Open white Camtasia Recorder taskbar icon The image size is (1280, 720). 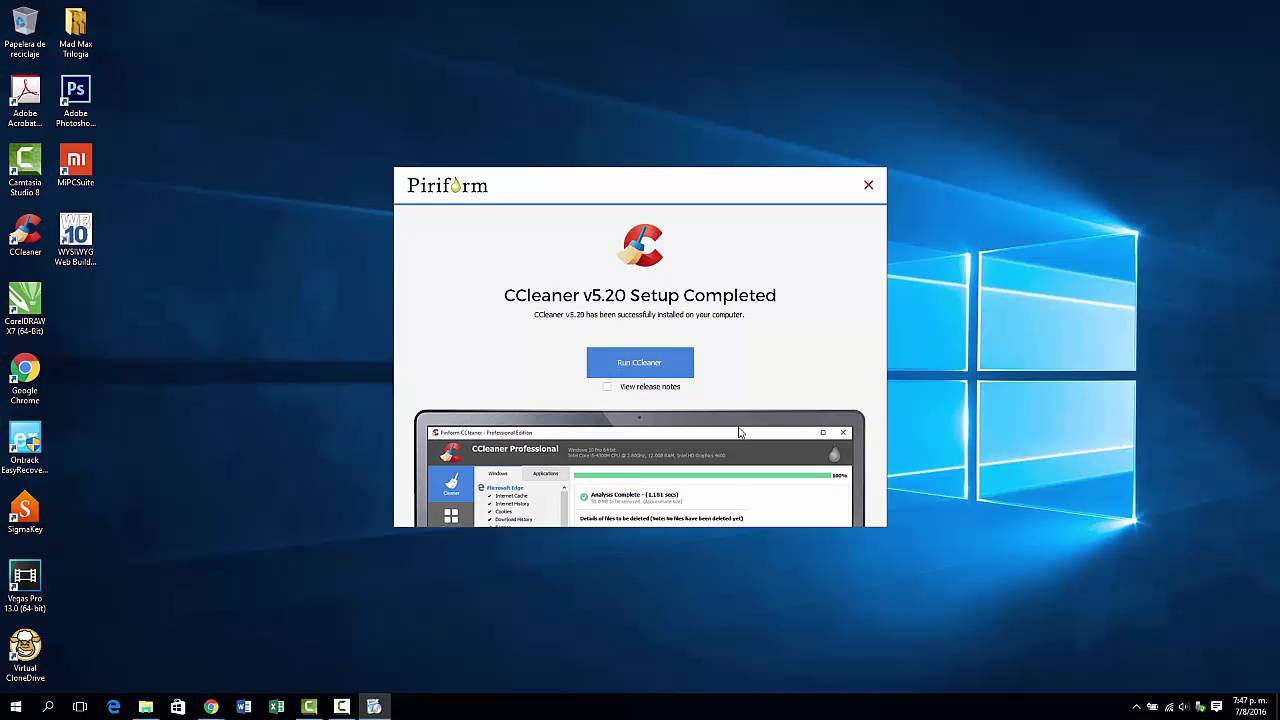341,706
